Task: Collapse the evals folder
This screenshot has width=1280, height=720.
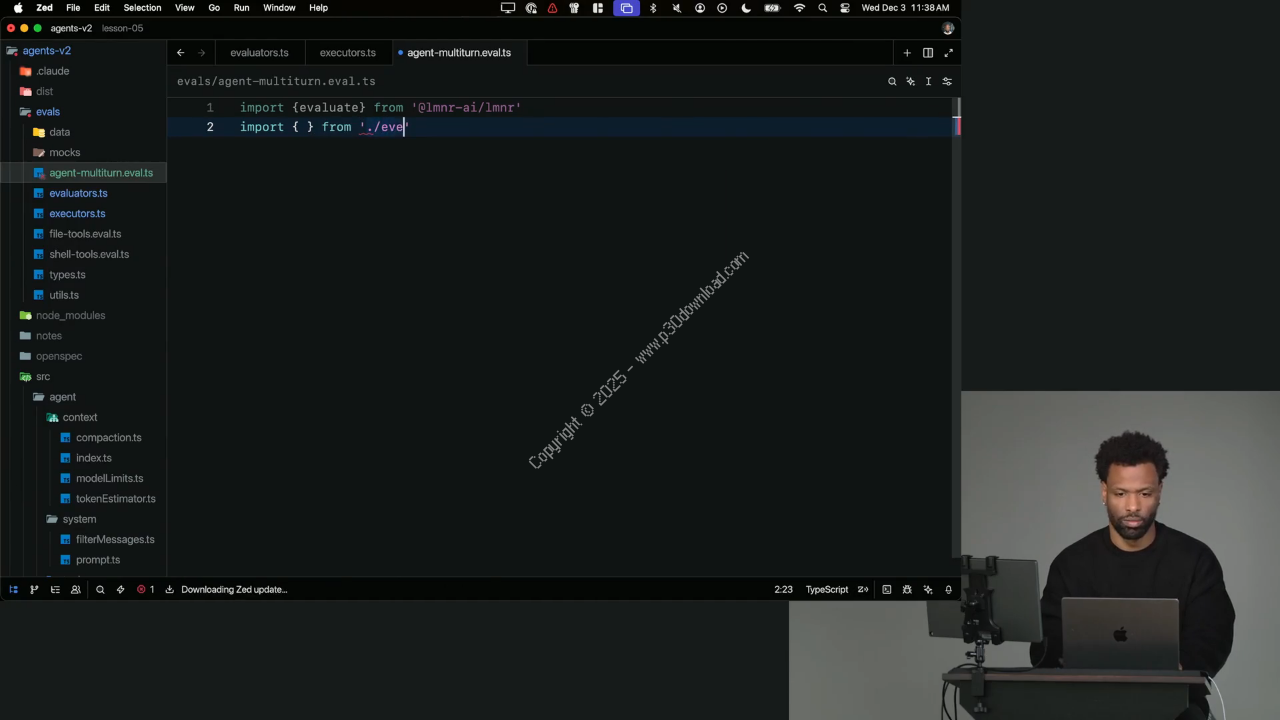Action: point(47,112)
